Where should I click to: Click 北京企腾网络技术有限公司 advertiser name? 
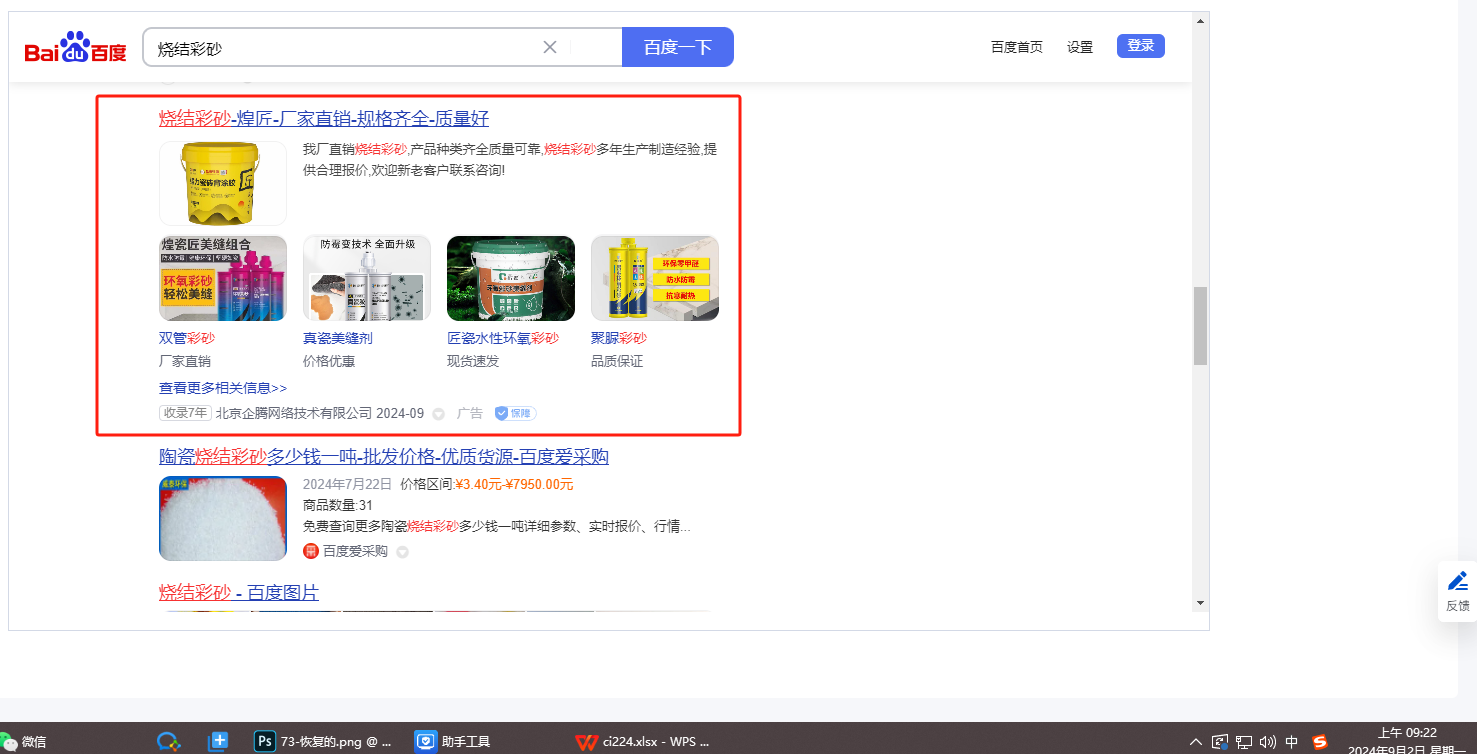click(294, 413)
